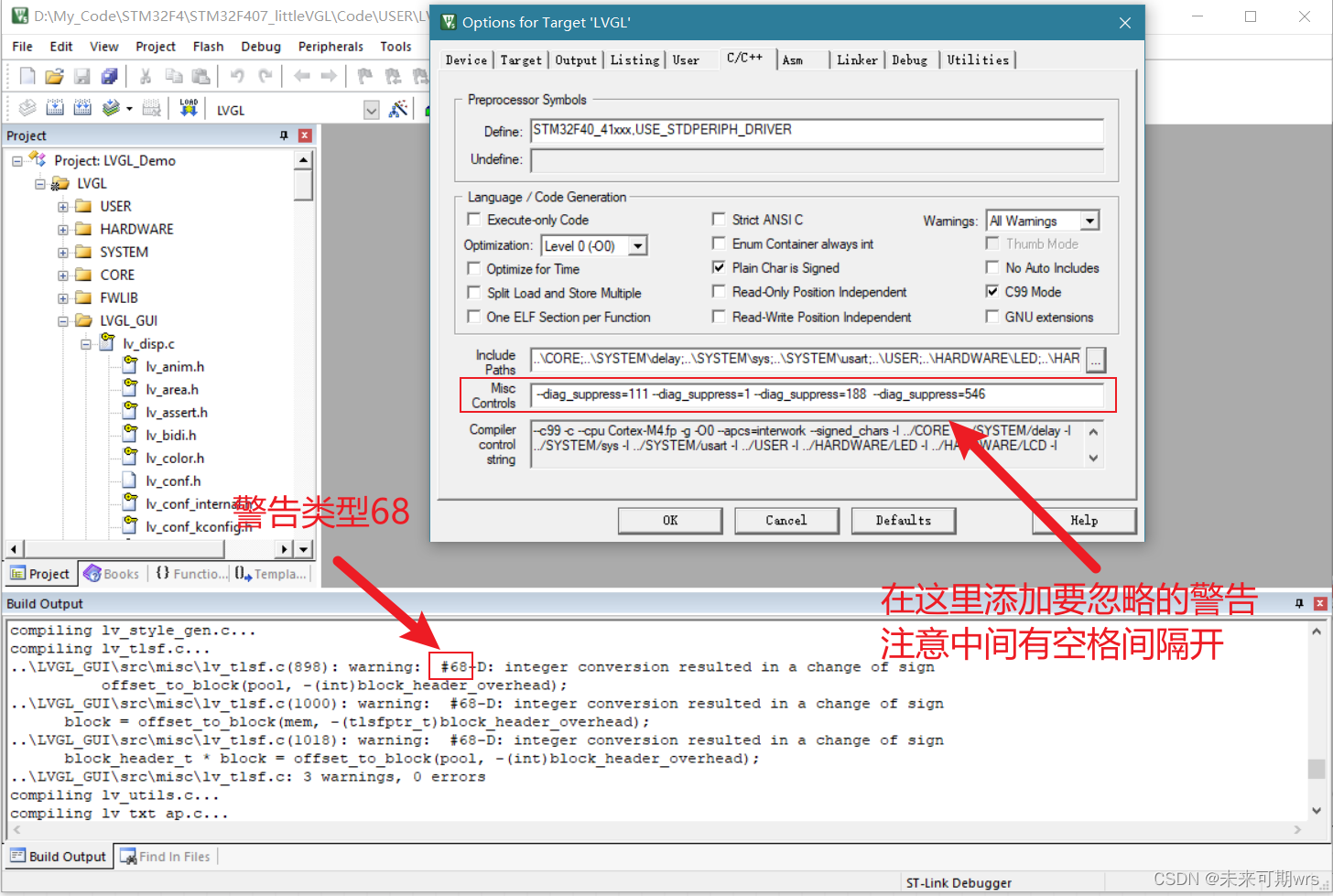Click the Navigate Forwards arrow icon
The width and height of the screenshot is (1333, 896).
[329, 76]
